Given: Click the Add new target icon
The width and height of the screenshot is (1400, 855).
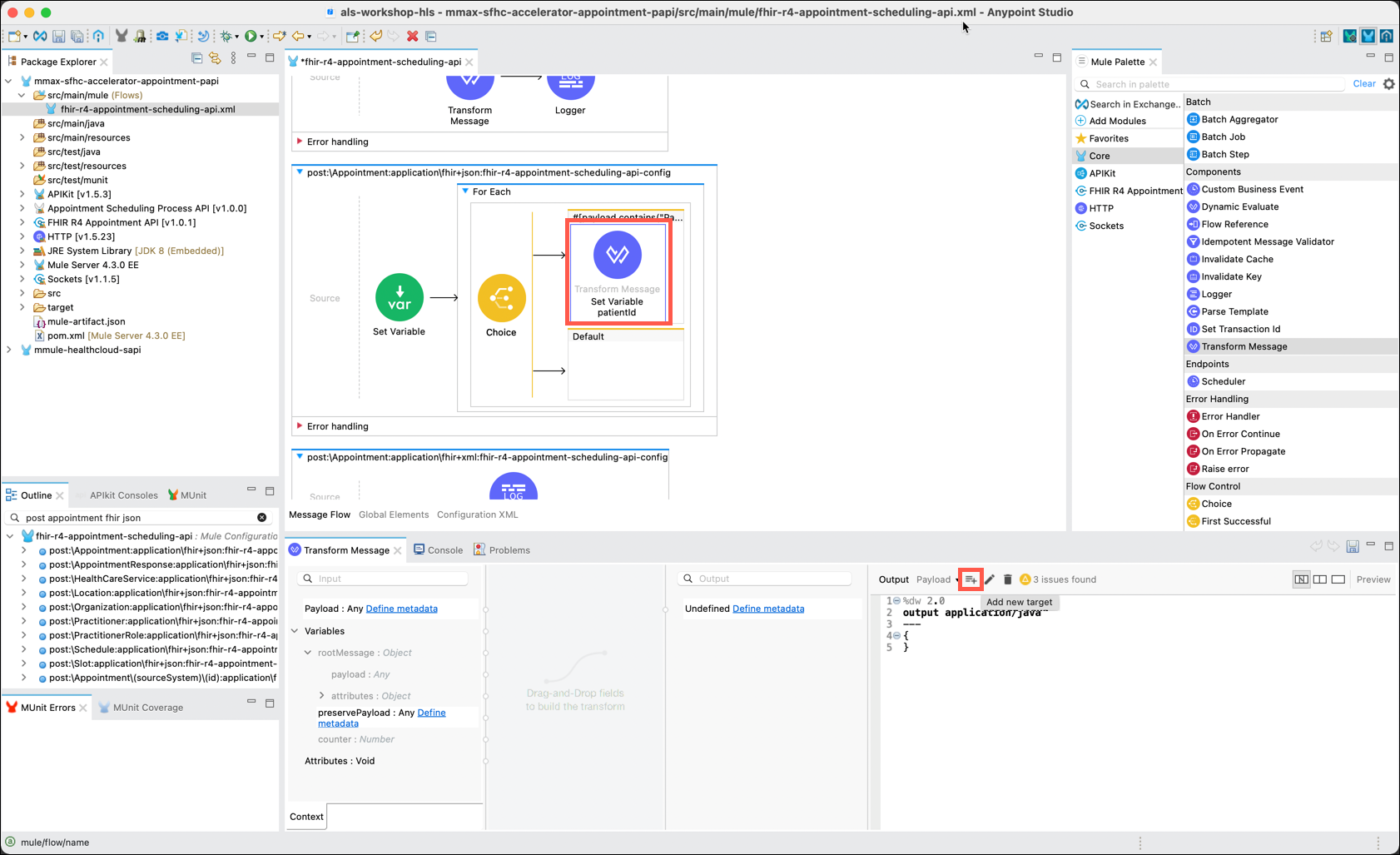Looking at the screenshot, I should coord(971,579).
